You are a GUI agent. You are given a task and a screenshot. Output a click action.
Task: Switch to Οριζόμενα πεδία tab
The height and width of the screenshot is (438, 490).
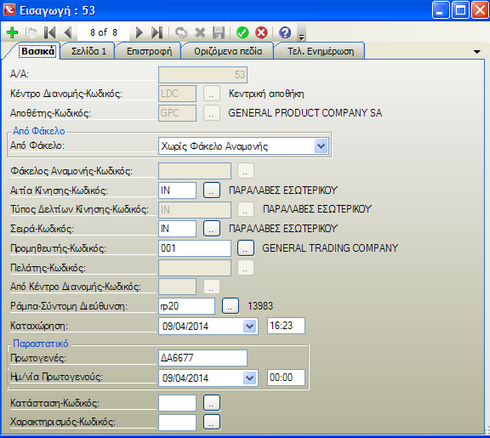(228, 51)
